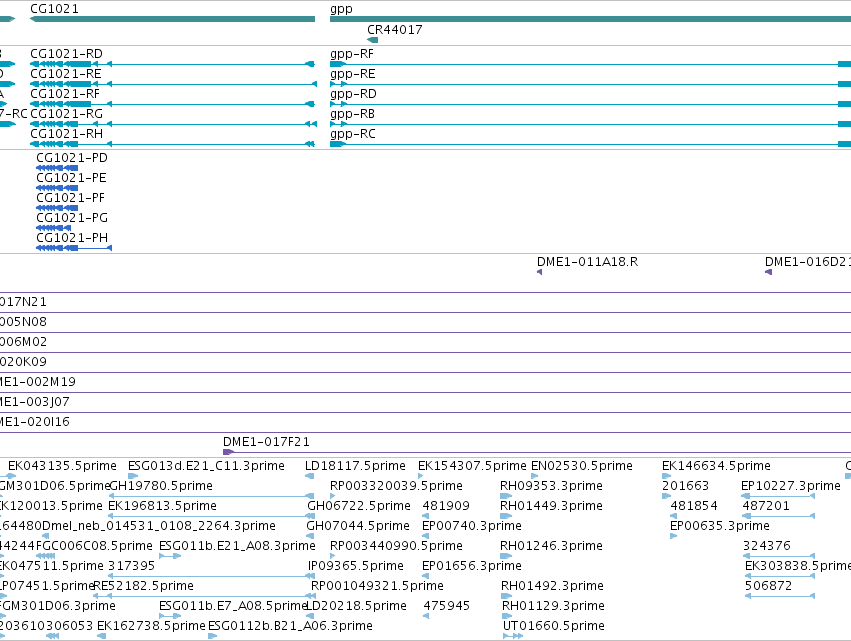Open transcript gpp-RD

[353, 94]
